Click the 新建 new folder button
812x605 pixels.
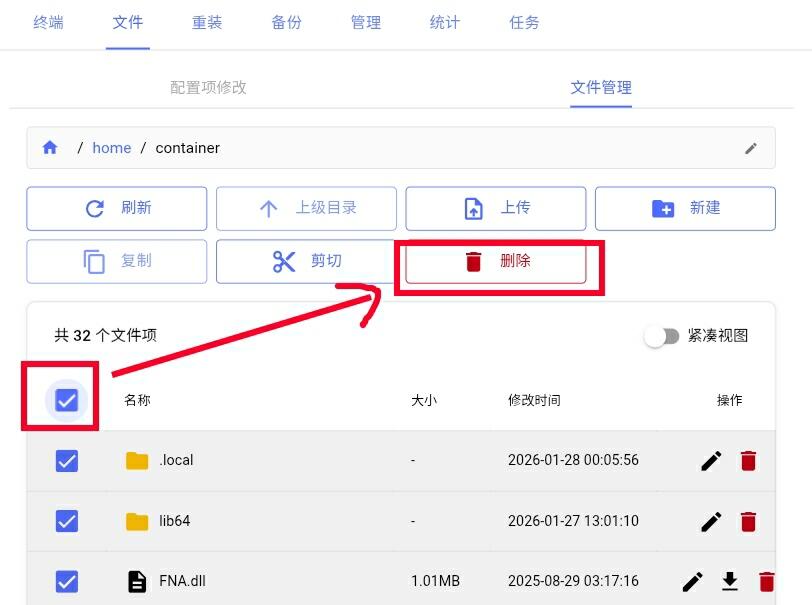tap(685, 209)
